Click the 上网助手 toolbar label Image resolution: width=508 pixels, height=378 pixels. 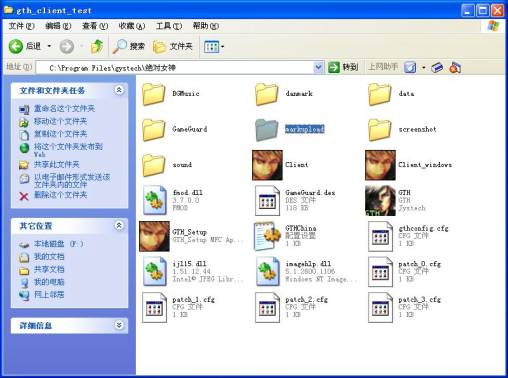383,67
